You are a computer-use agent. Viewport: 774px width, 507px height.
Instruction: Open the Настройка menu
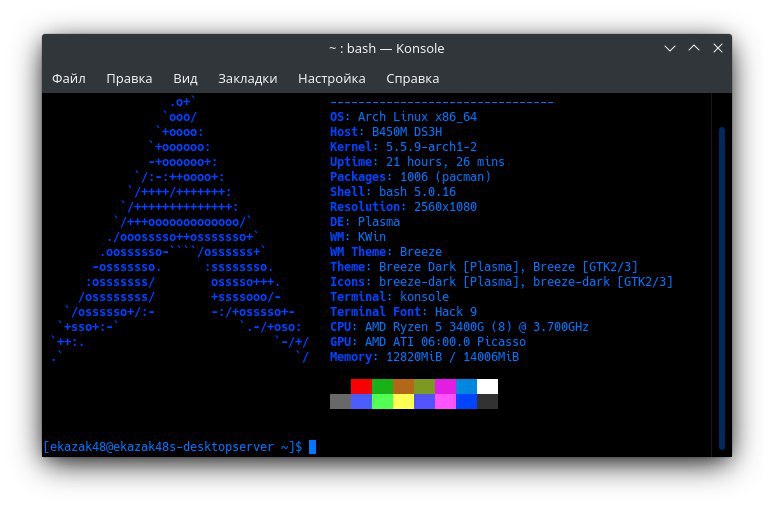point(332,78)
